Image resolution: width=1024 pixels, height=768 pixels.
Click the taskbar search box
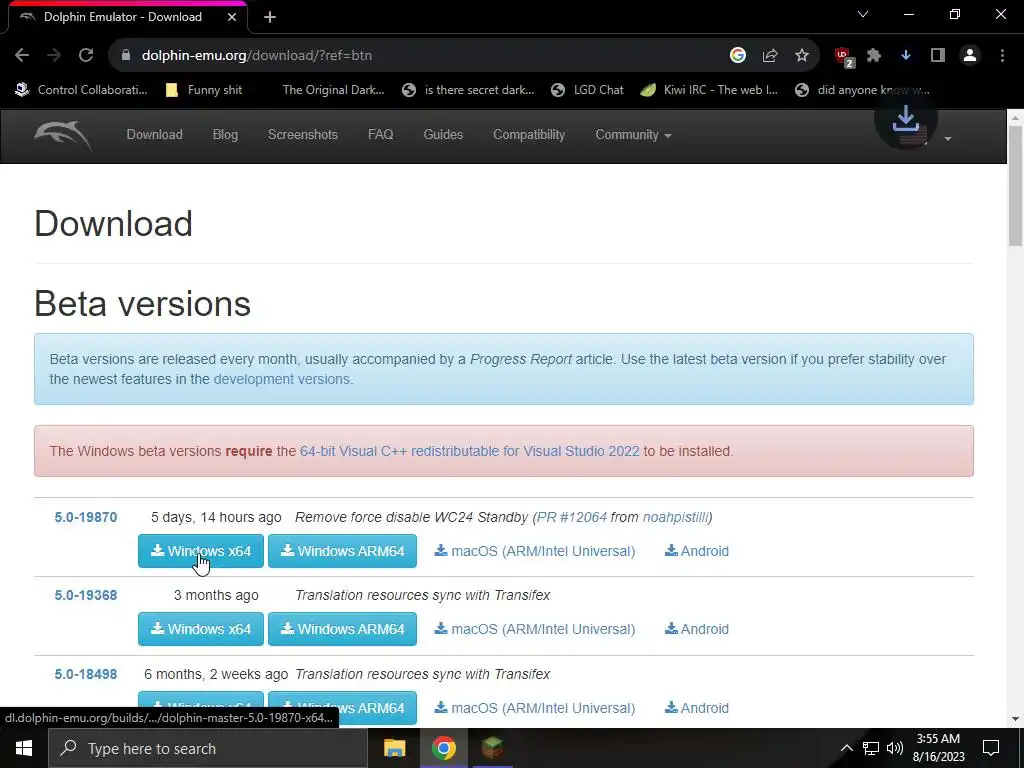coord(208,748)
